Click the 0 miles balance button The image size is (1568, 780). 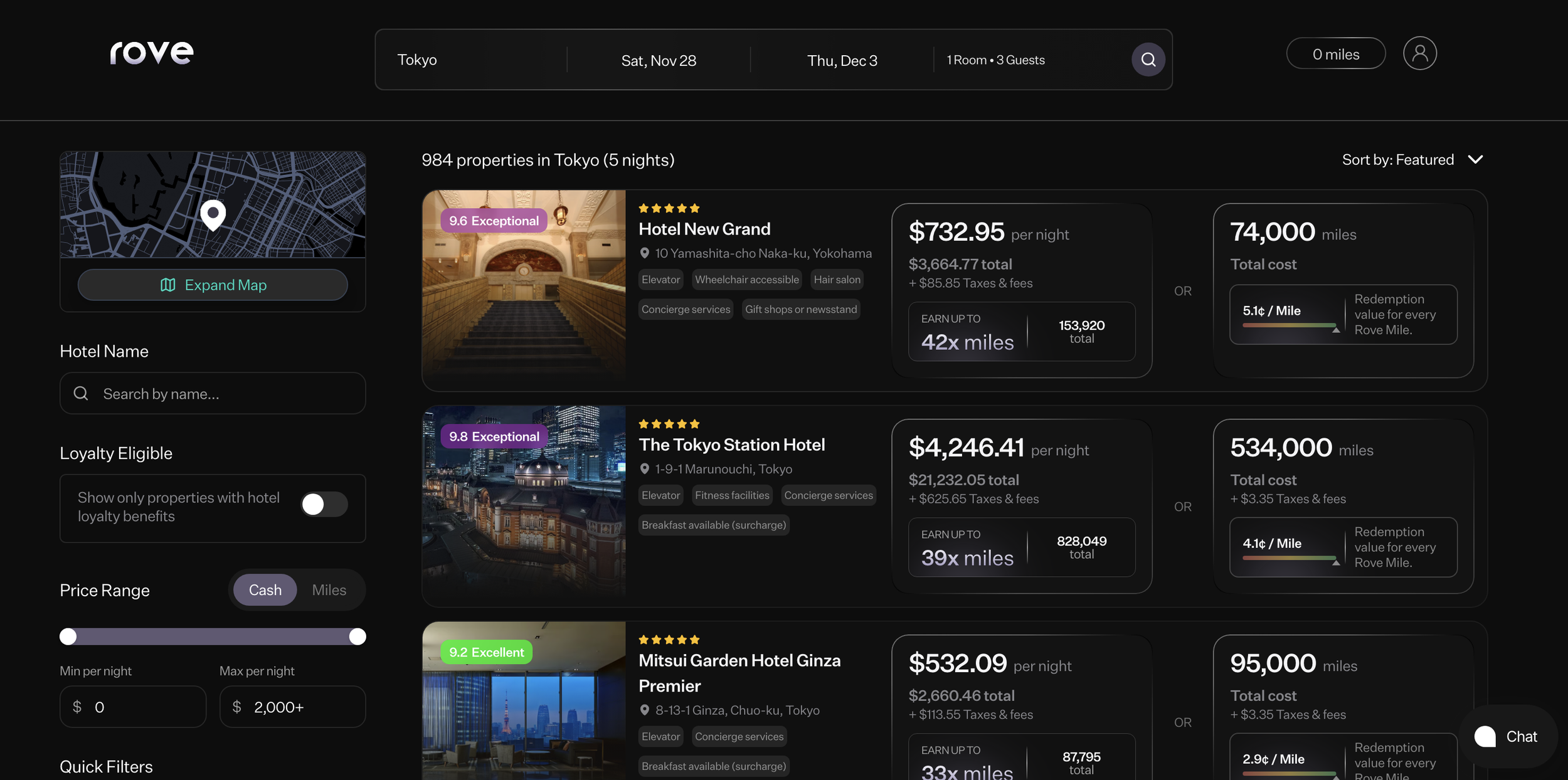click(1336, 54)
